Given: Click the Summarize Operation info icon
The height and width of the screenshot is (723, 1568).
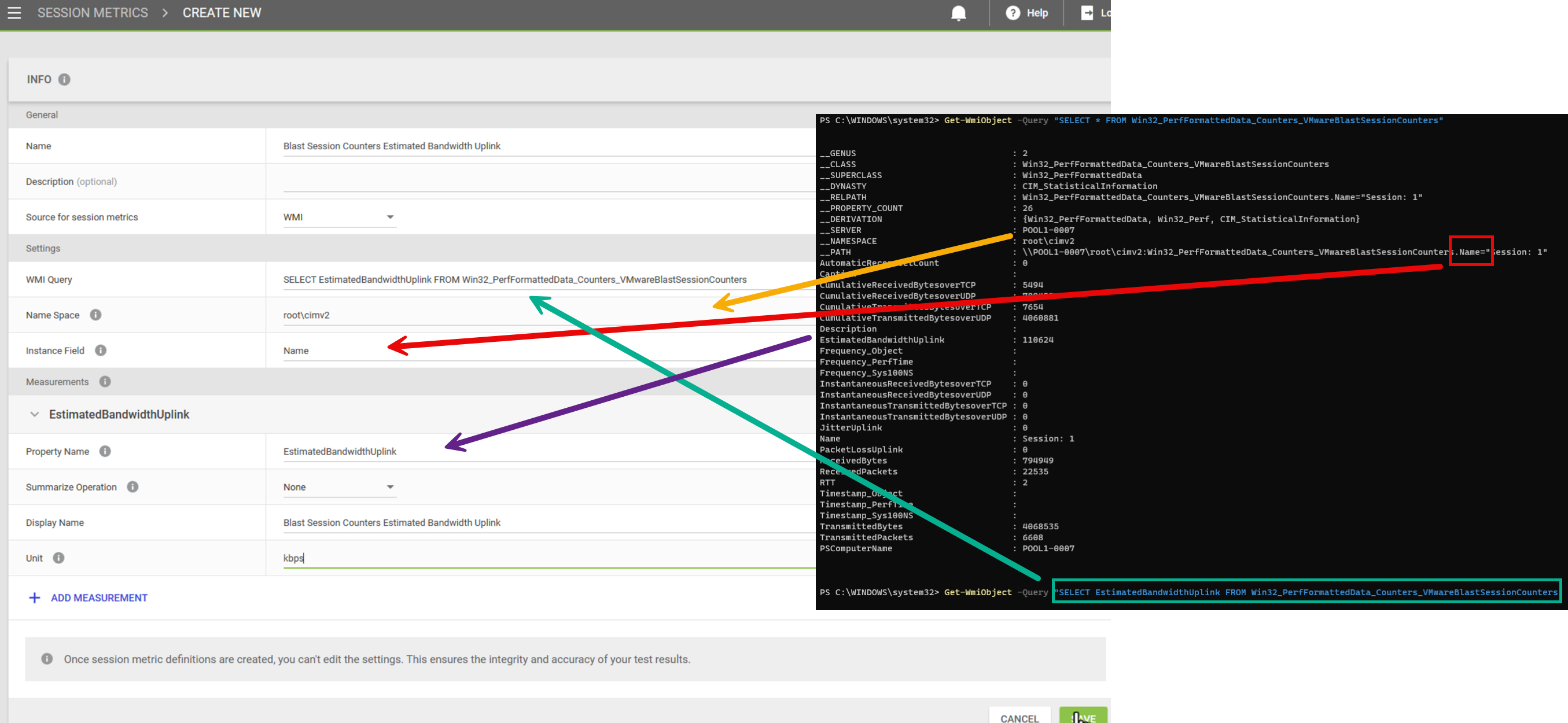Looking at the screenshot, I should (x=132, y=487).
